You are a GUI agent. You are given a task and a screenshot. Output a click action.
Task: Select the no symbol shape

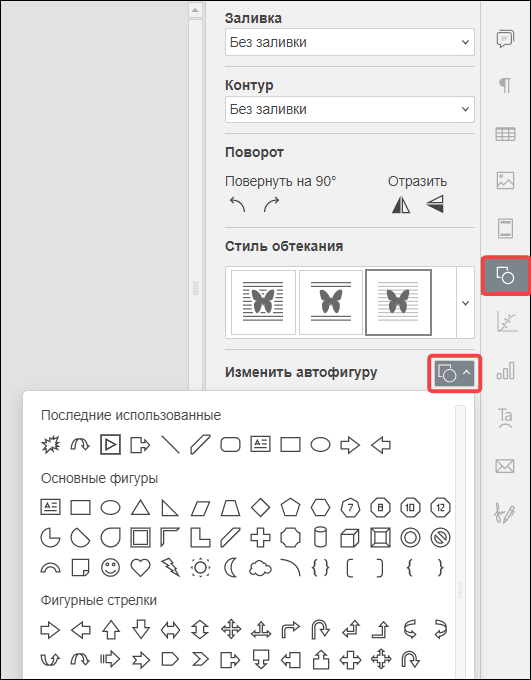coord(441,538)
